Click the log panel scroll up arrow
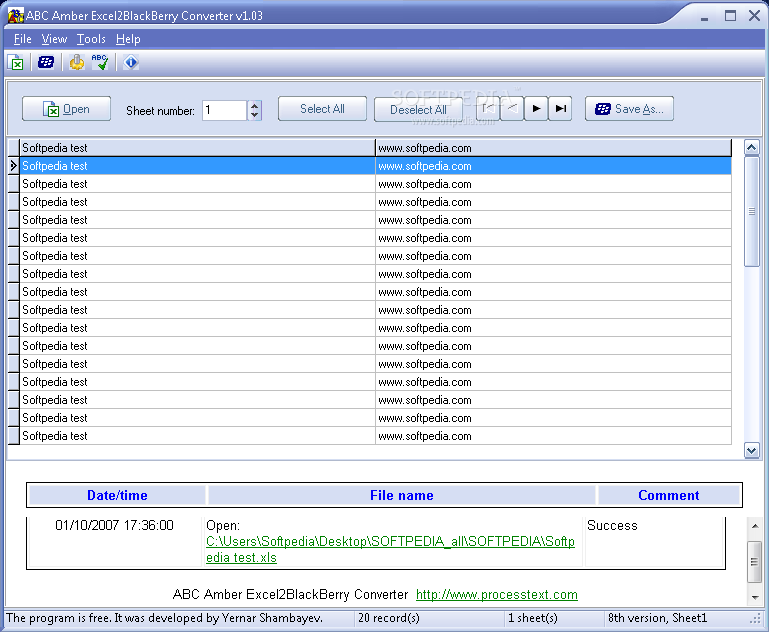 (755, 526)
